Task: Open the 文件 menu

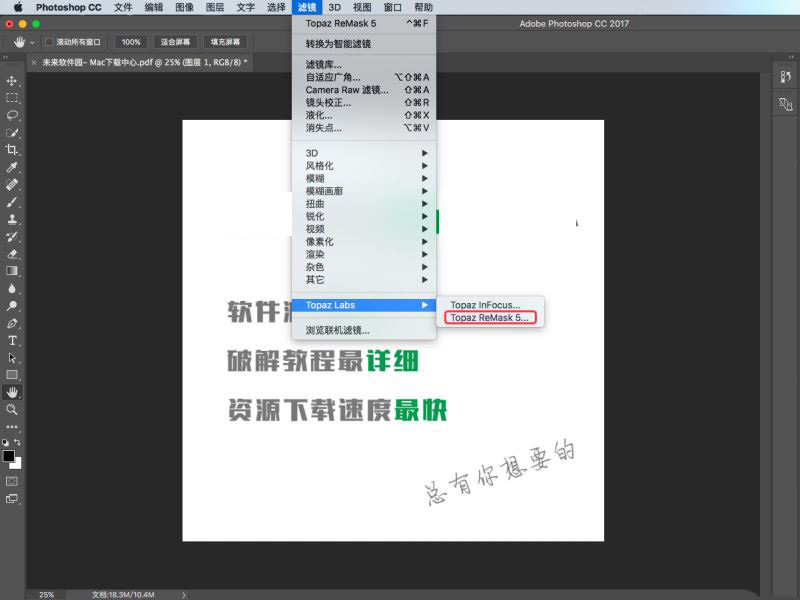Action: (x=123, y=7)
